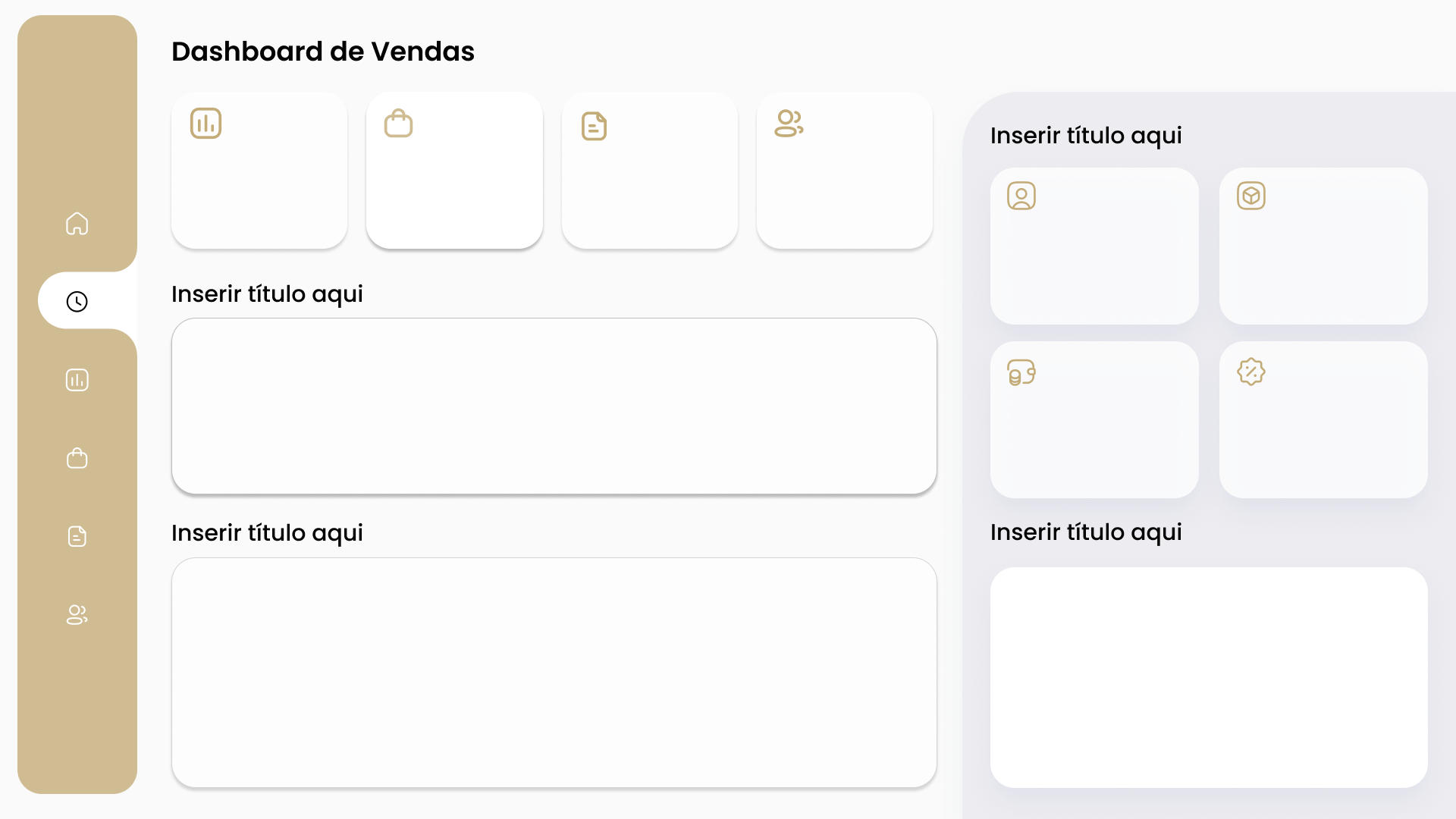Viewport: 1456px width, 819px height.
Task: Select the users icon in sidebar
Action: point(77,614)
